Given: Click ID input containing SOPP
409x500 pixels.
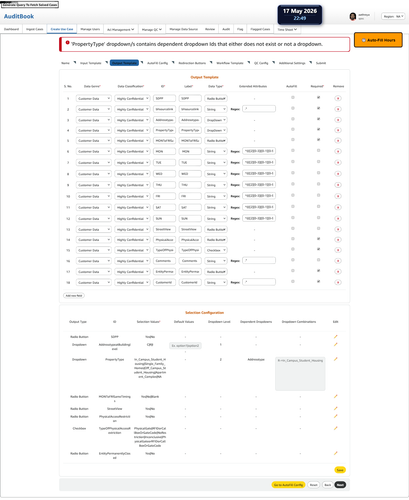Looking at the screenshot, I should pyautogui.click(x=164, y=98).
